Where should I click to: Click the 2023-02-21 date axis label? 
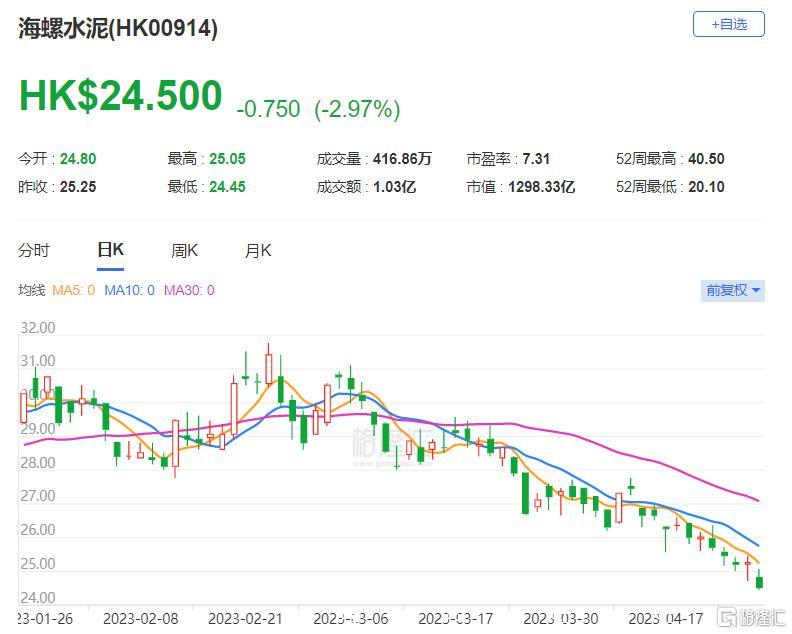pos(245,618)
